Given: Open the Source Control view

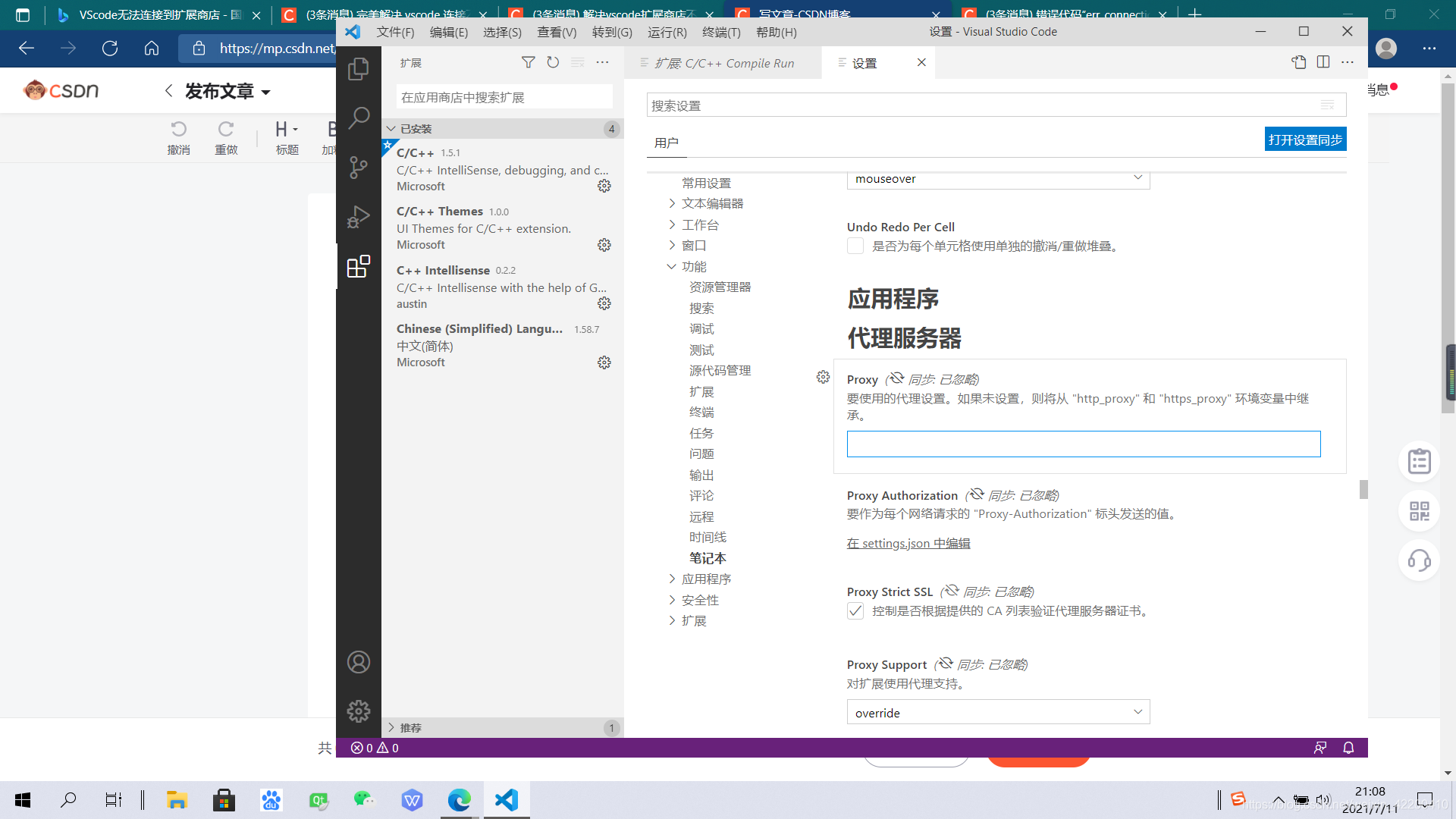Looking at the screenshot, I should tap(358, 167).
